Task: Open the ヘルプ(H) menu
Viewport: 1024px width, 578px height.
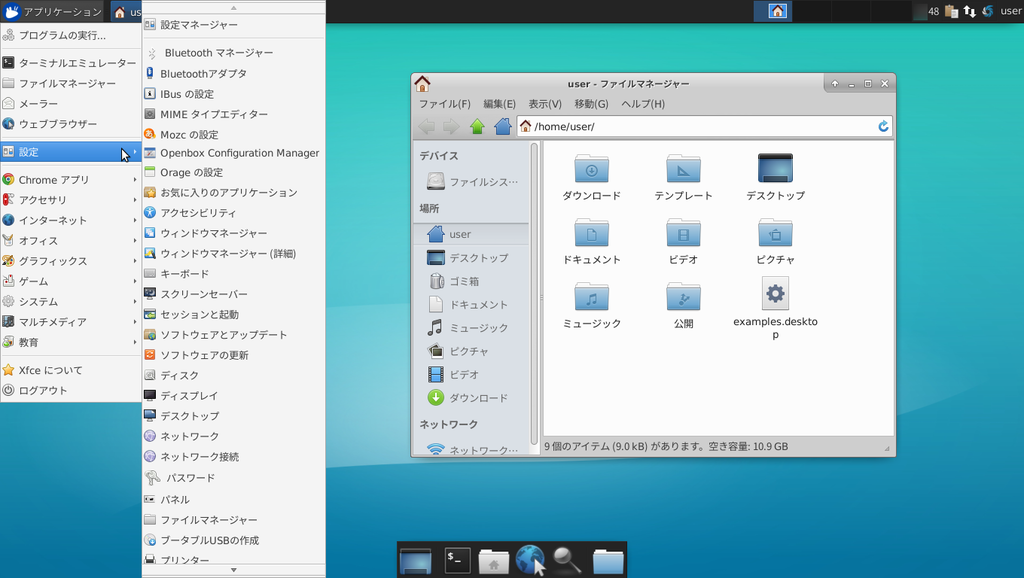Action: [643, 104]
